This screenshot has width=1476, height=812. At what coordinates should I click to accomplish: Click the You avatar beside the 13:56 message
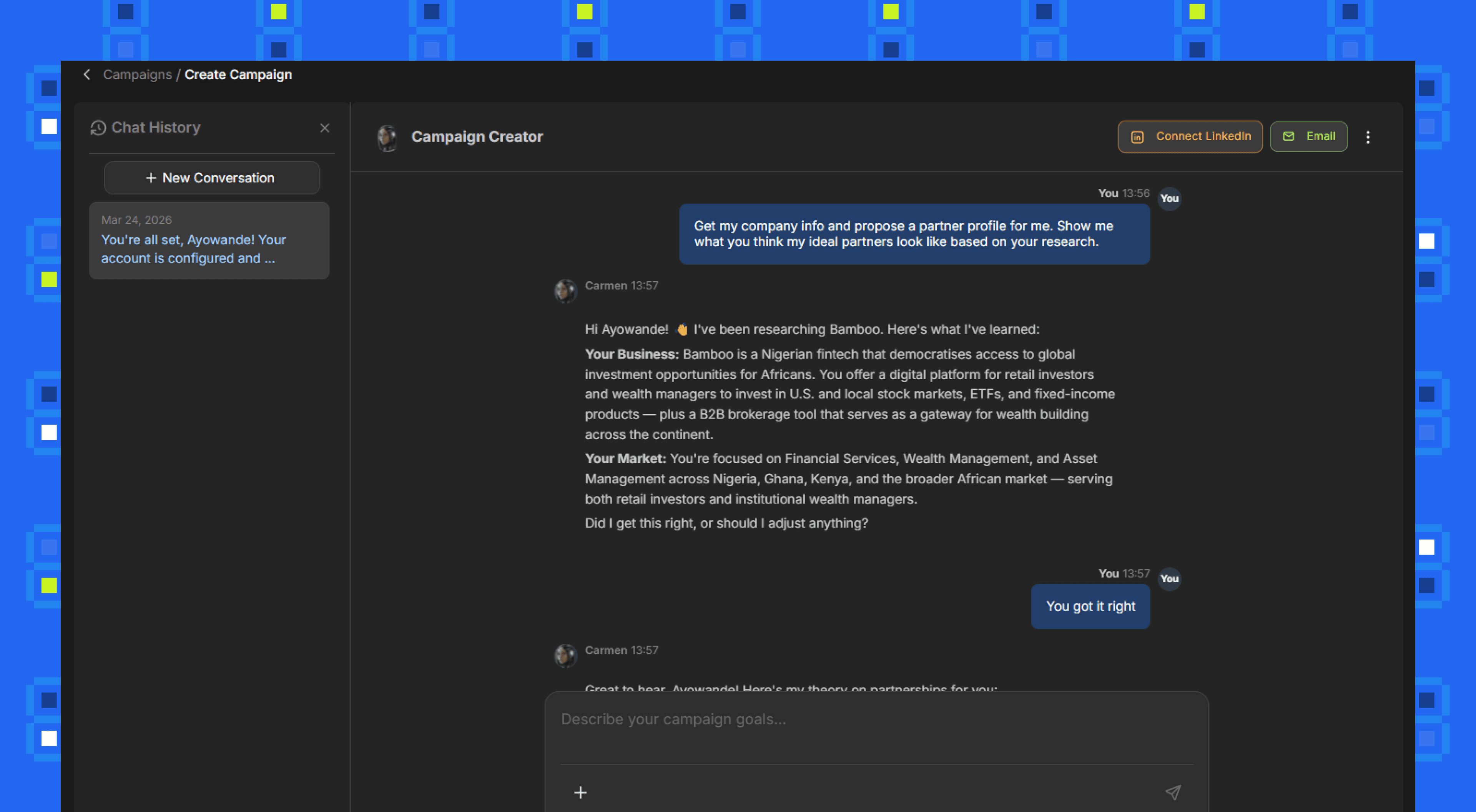pyautogui.click(x=1169, y=199)
